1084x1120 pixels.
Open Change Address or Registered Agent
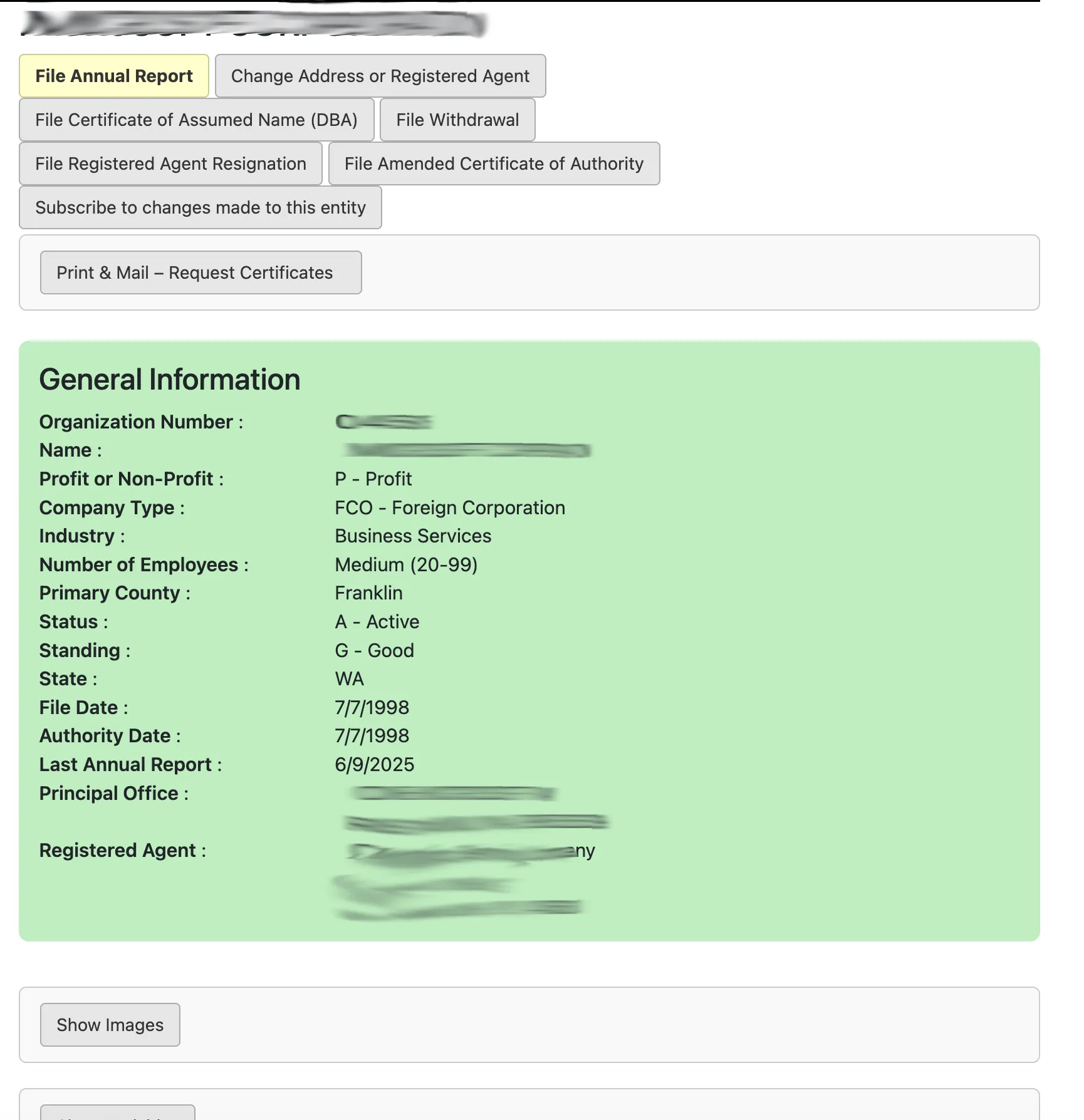click(x=380, y=76)
